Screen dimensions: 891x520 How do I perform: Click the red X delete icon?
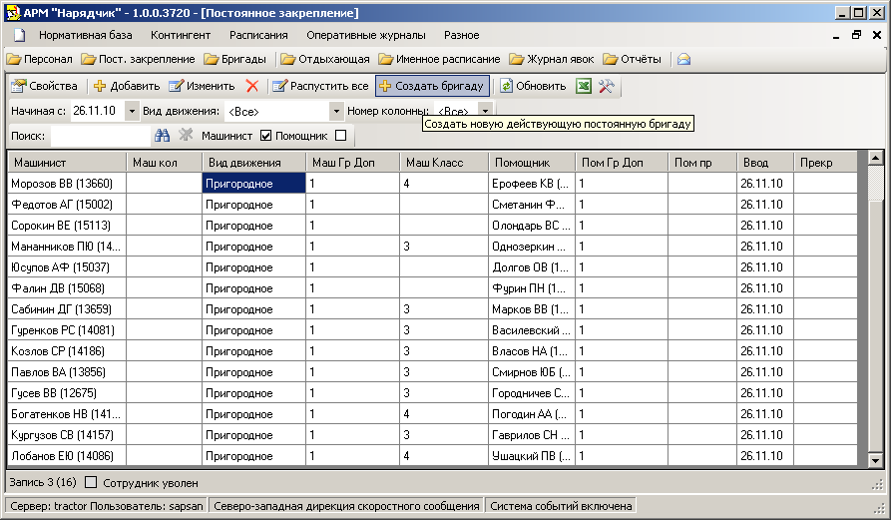point(252,86)
